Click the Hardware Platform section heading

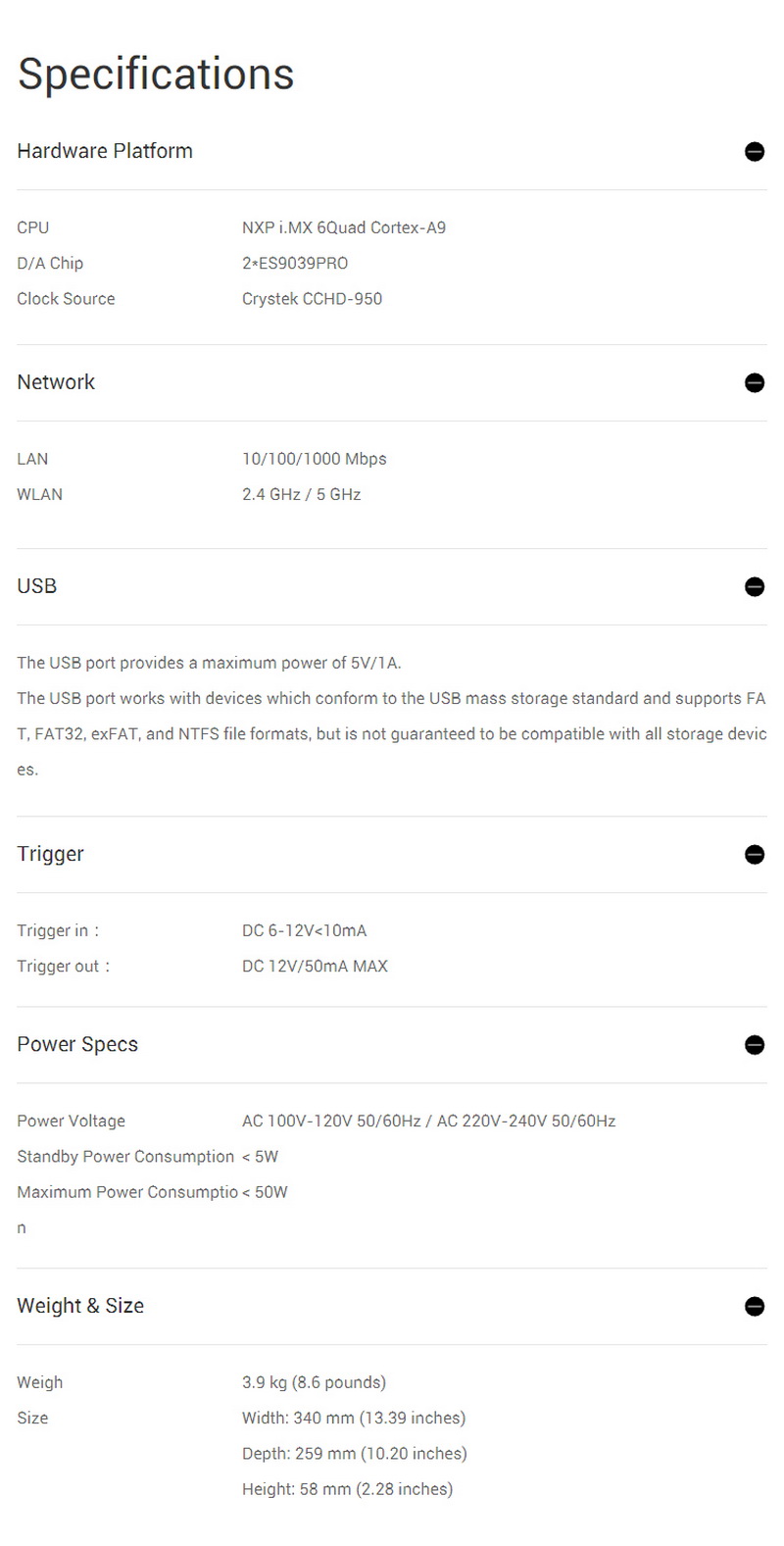pos(105,151)
